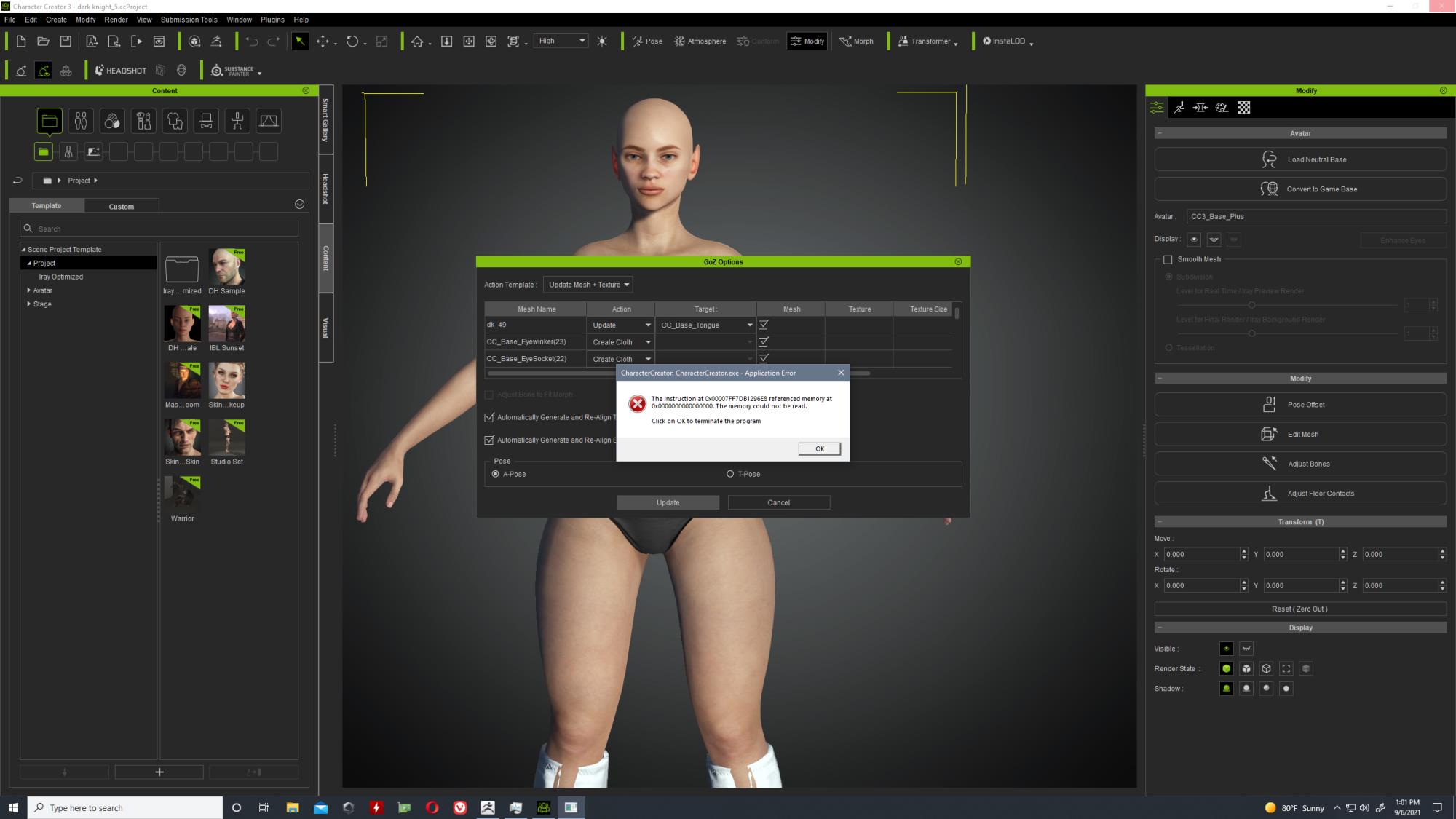Click the New Project icon in toolbar
The width and height of the screenshot is (1456, 819).
click(x=21, y=41)
